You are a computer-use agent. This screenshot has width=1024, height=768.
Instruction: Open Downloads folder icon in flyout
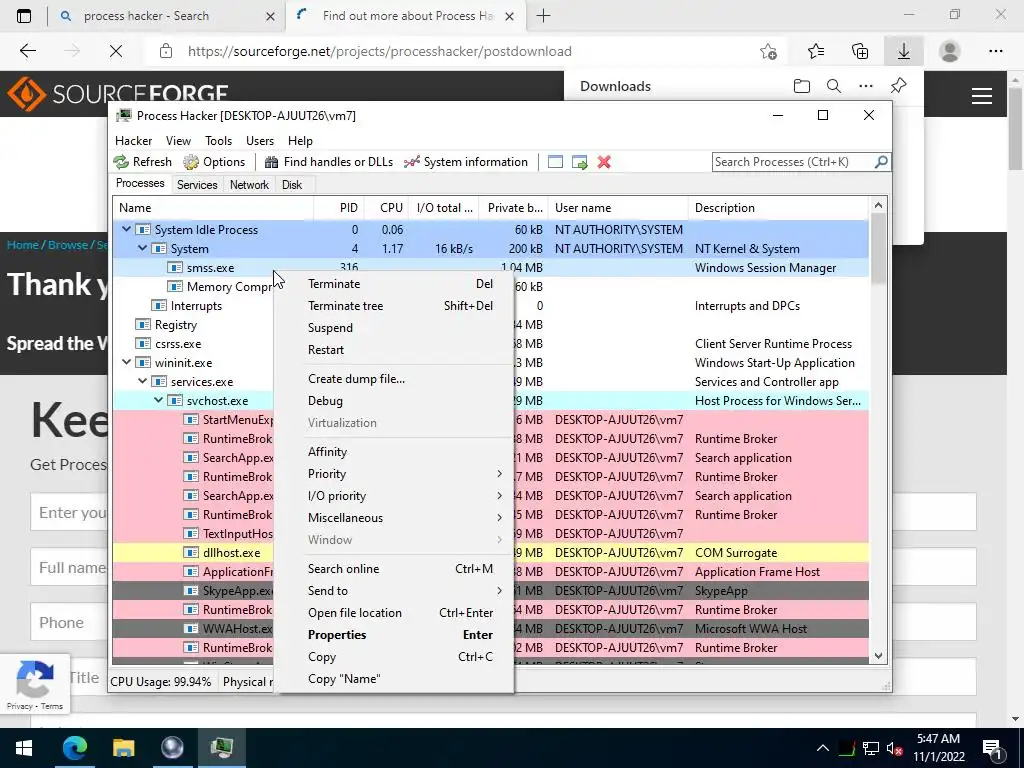click(801, 86)
